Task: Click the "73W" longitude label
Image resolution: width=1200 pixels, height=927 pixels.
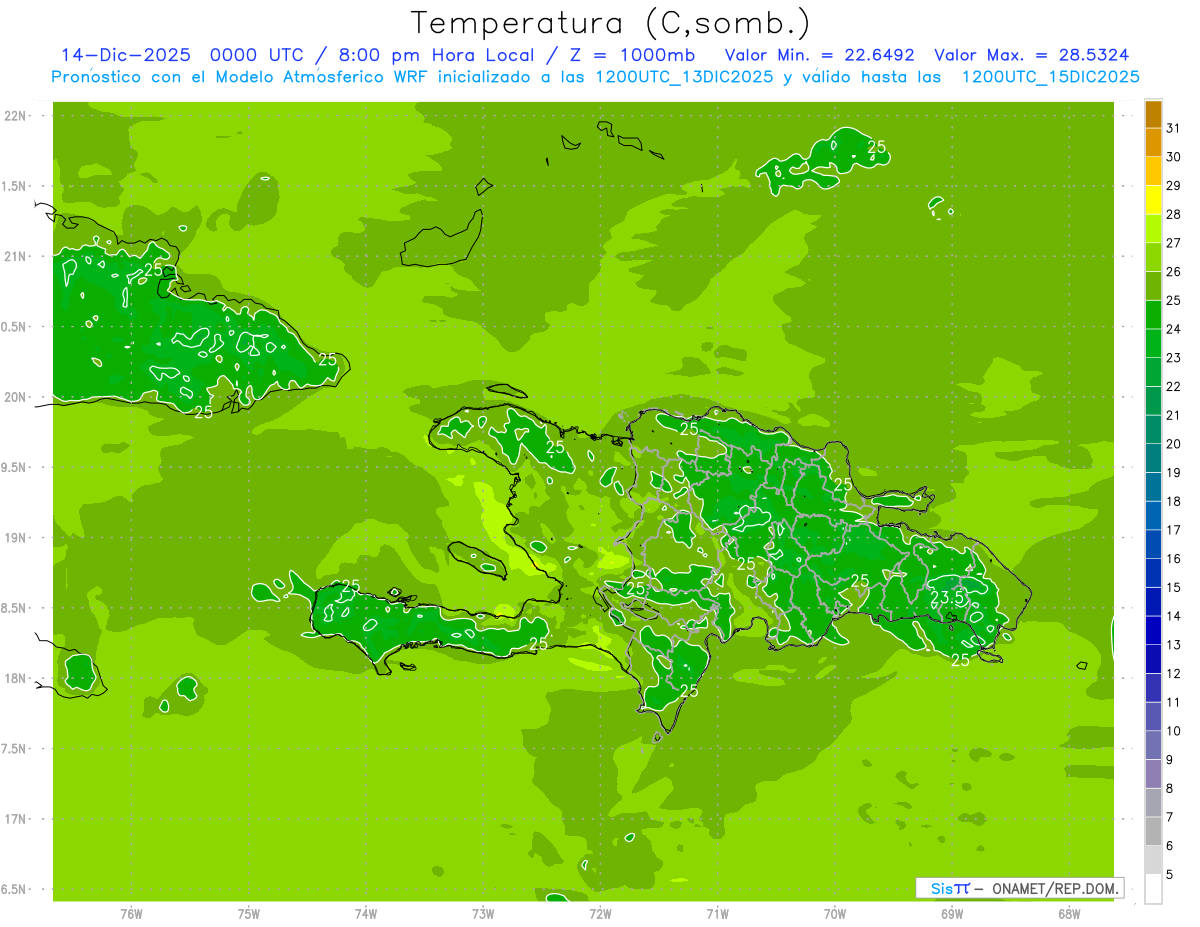Action: (483, 913)
